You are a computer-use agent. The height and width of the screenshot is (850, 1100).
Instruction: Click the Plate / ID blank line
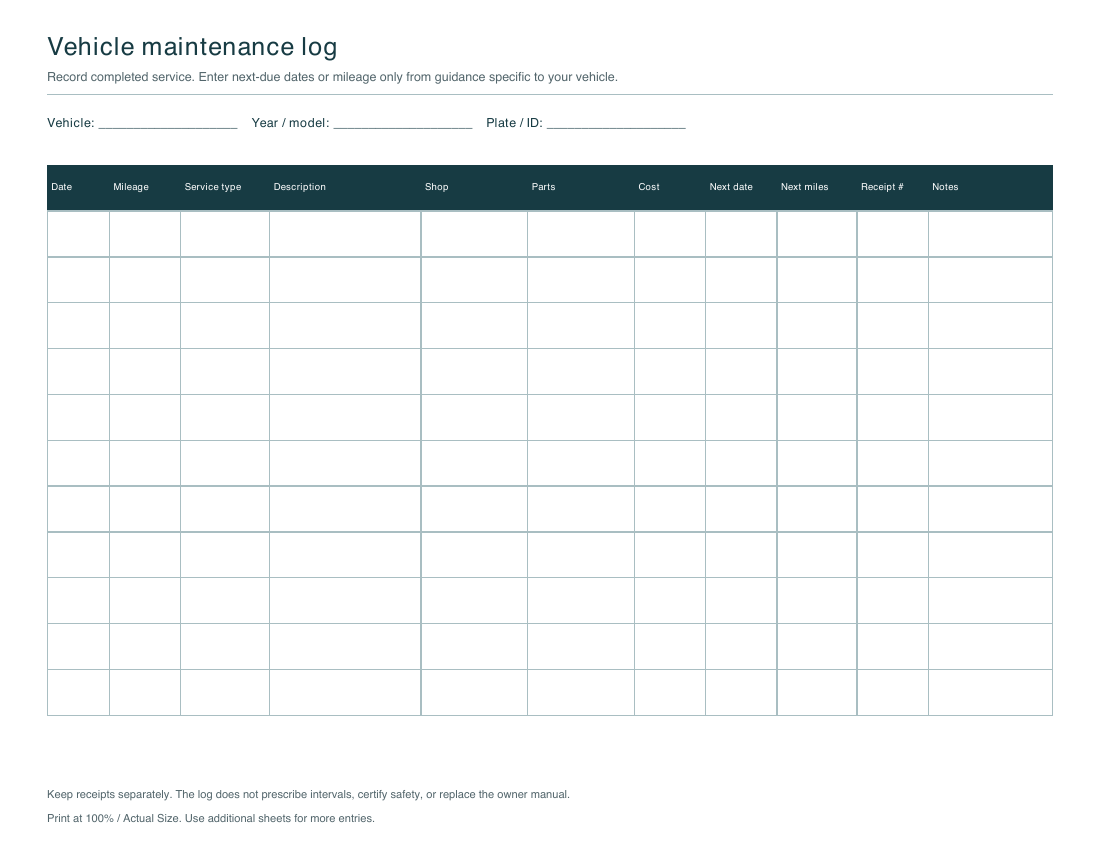coord(616,123)
